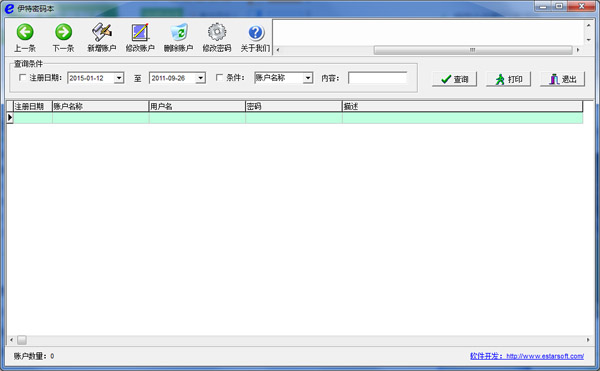This screenshot has width=600, height=371.
Task: Maximize the 伊特密码本 window
Action: point(559,7)
